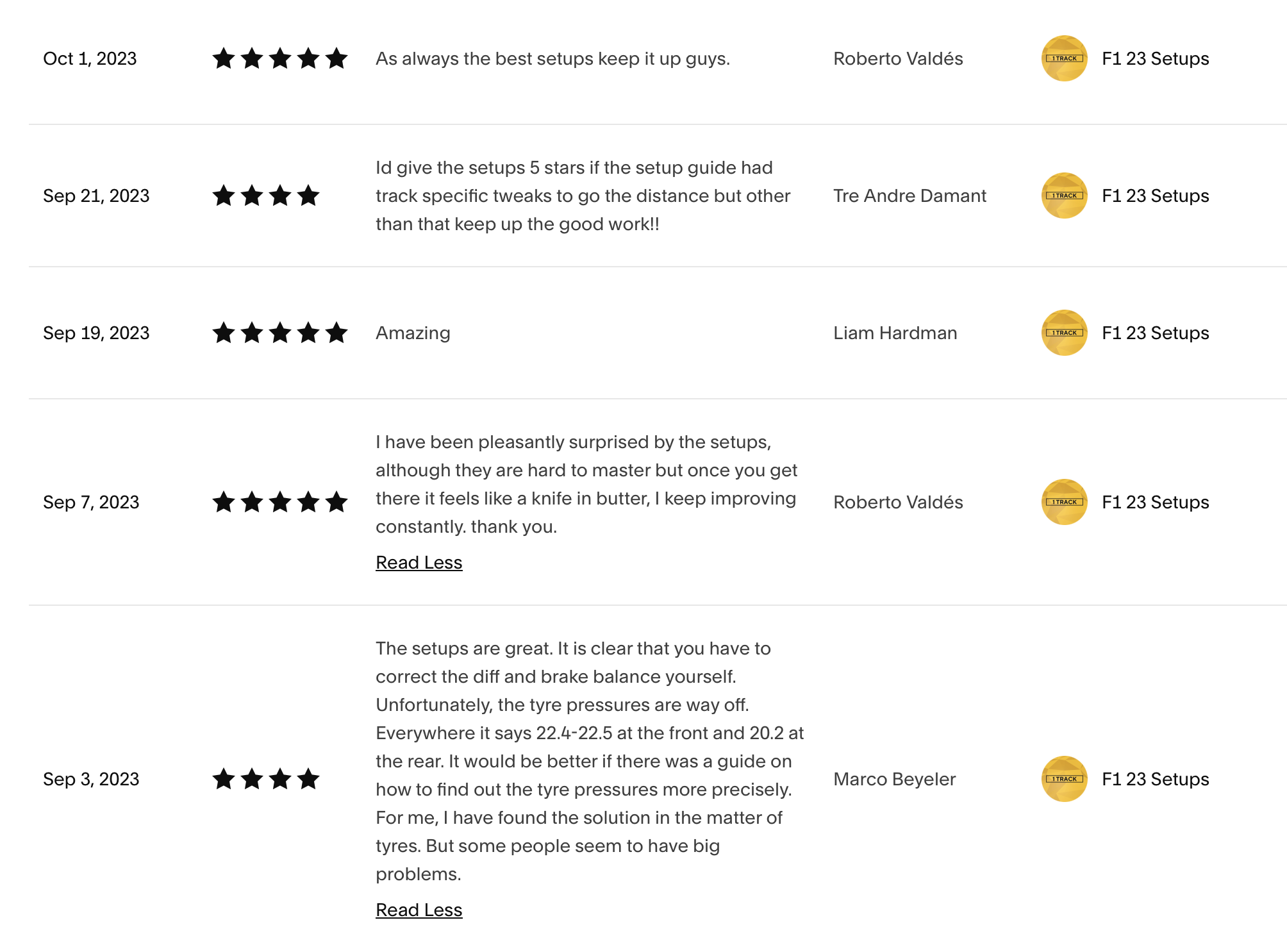Click the gold badge icon in Oct 1 review
Screen dimensions: 1287x952
(x=1064, y=58)
